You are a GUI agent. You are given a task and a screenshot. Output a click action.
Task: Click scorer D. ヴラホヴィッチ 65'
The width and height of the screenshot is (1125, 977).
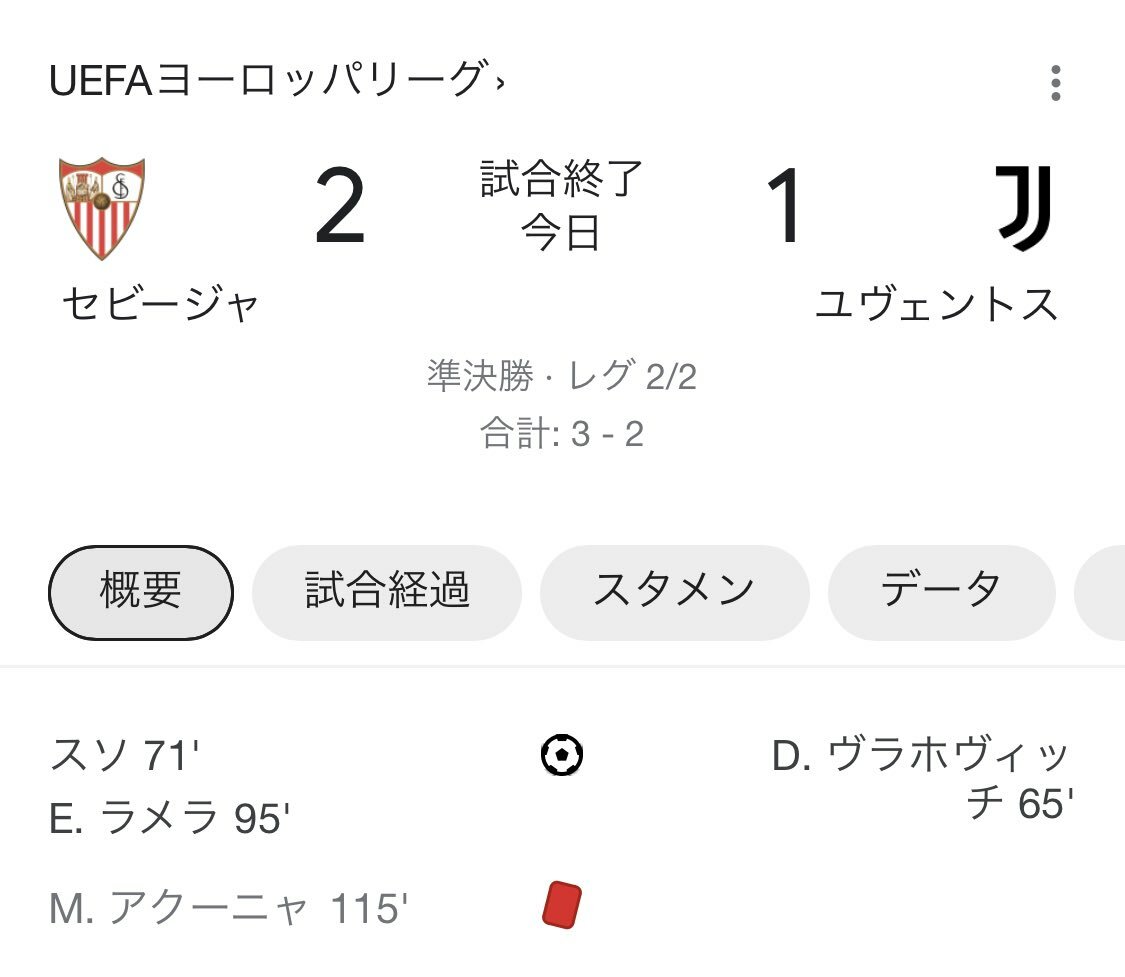[x=923, y=778]
